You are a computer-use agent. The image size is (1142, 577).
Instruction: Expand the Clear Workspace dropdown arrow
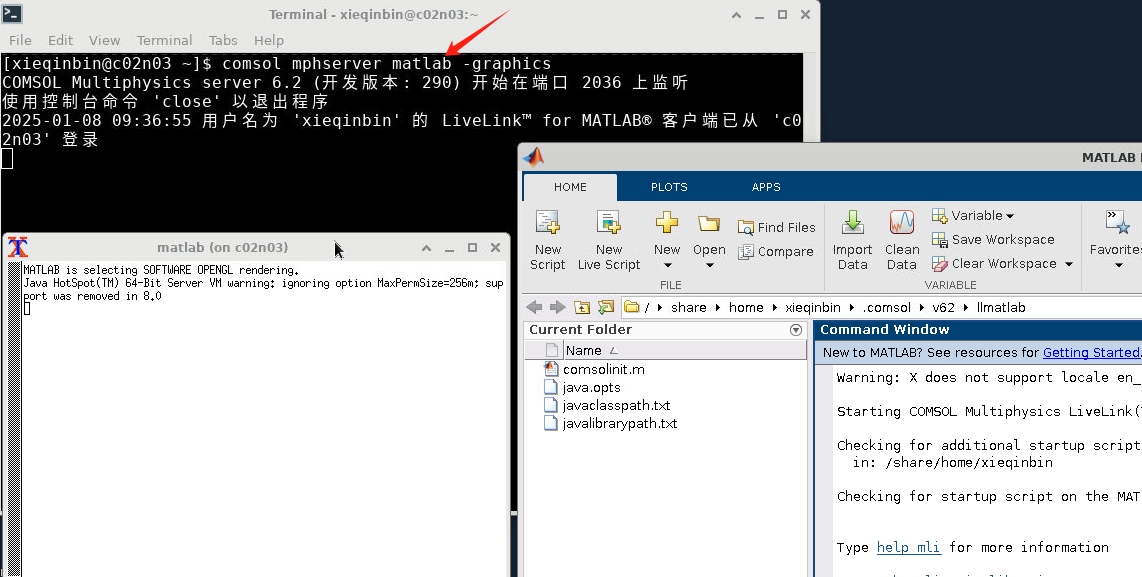click(x=1068, y=264)
